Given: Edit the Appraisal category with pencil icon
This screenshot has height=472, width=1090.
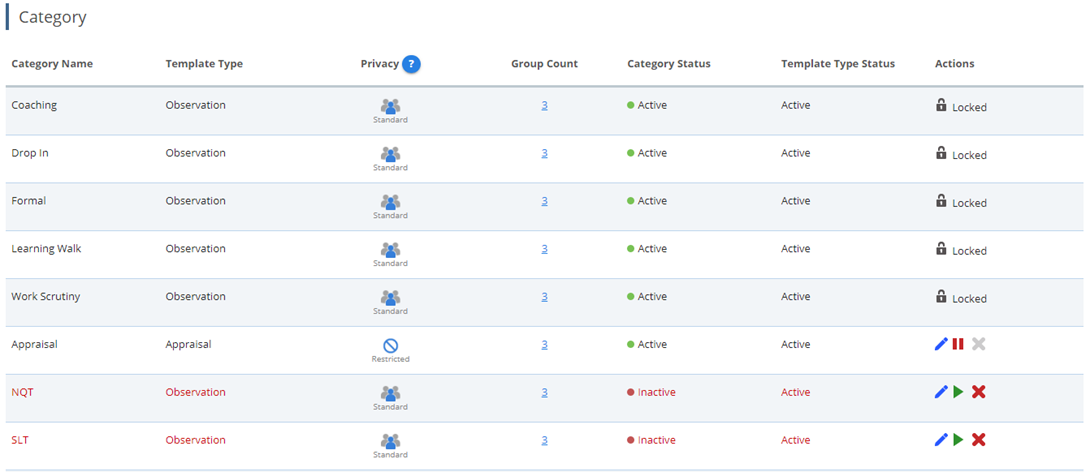Looking at the screenshot, I should tap(940, 344).
